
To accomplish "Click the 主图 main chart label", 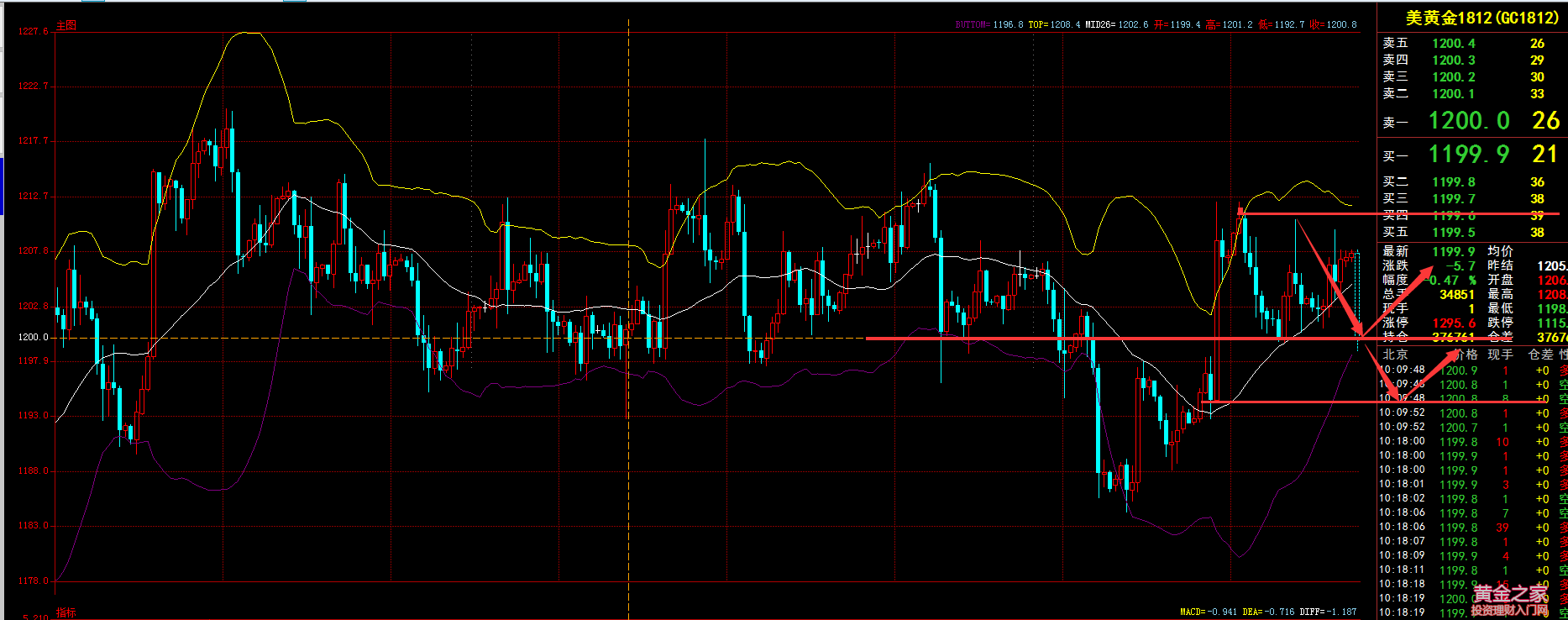I will click(66, 25).
